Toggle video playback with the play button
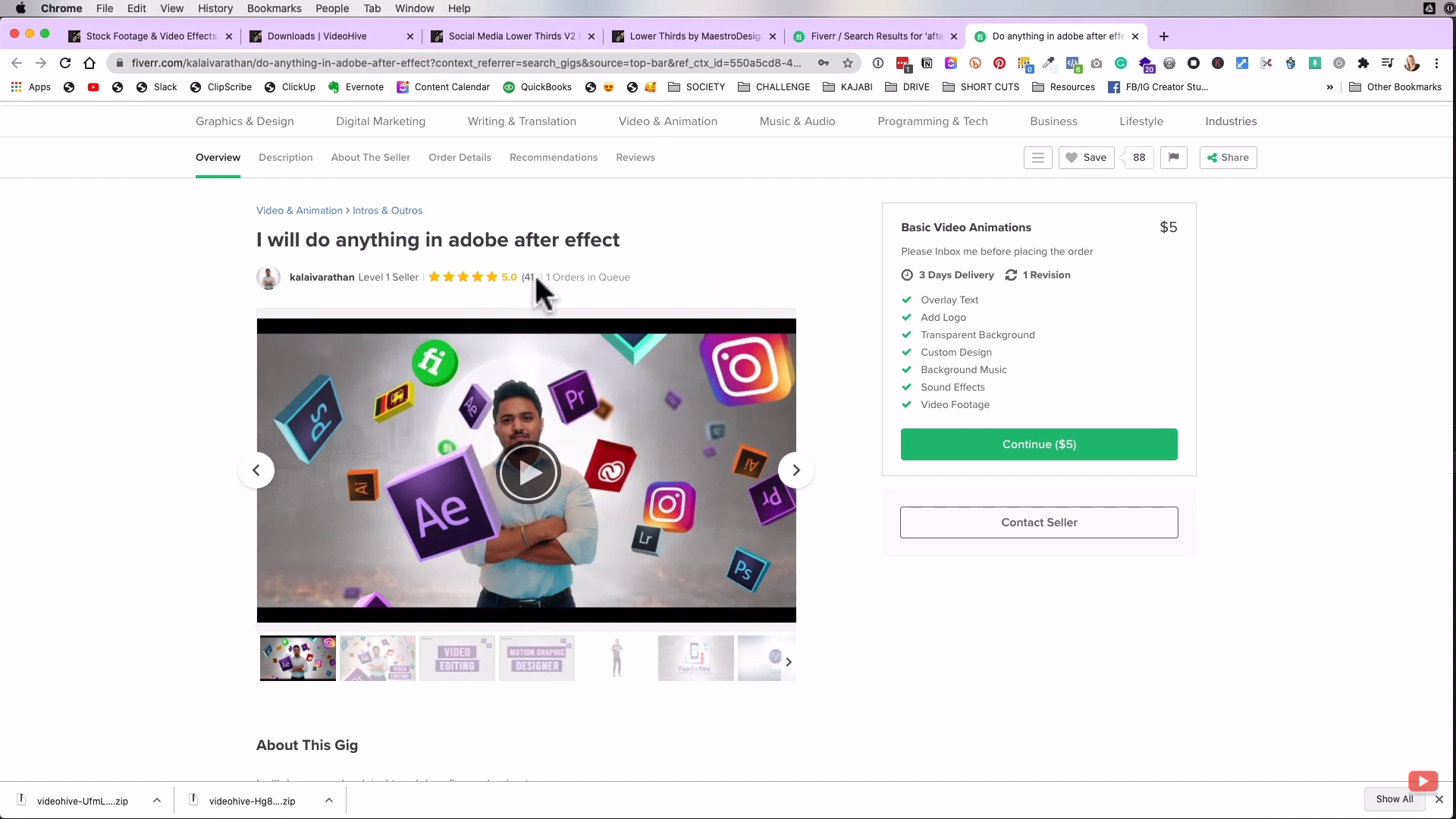Screen dimensions: 1456x819 tap(529, 472)
